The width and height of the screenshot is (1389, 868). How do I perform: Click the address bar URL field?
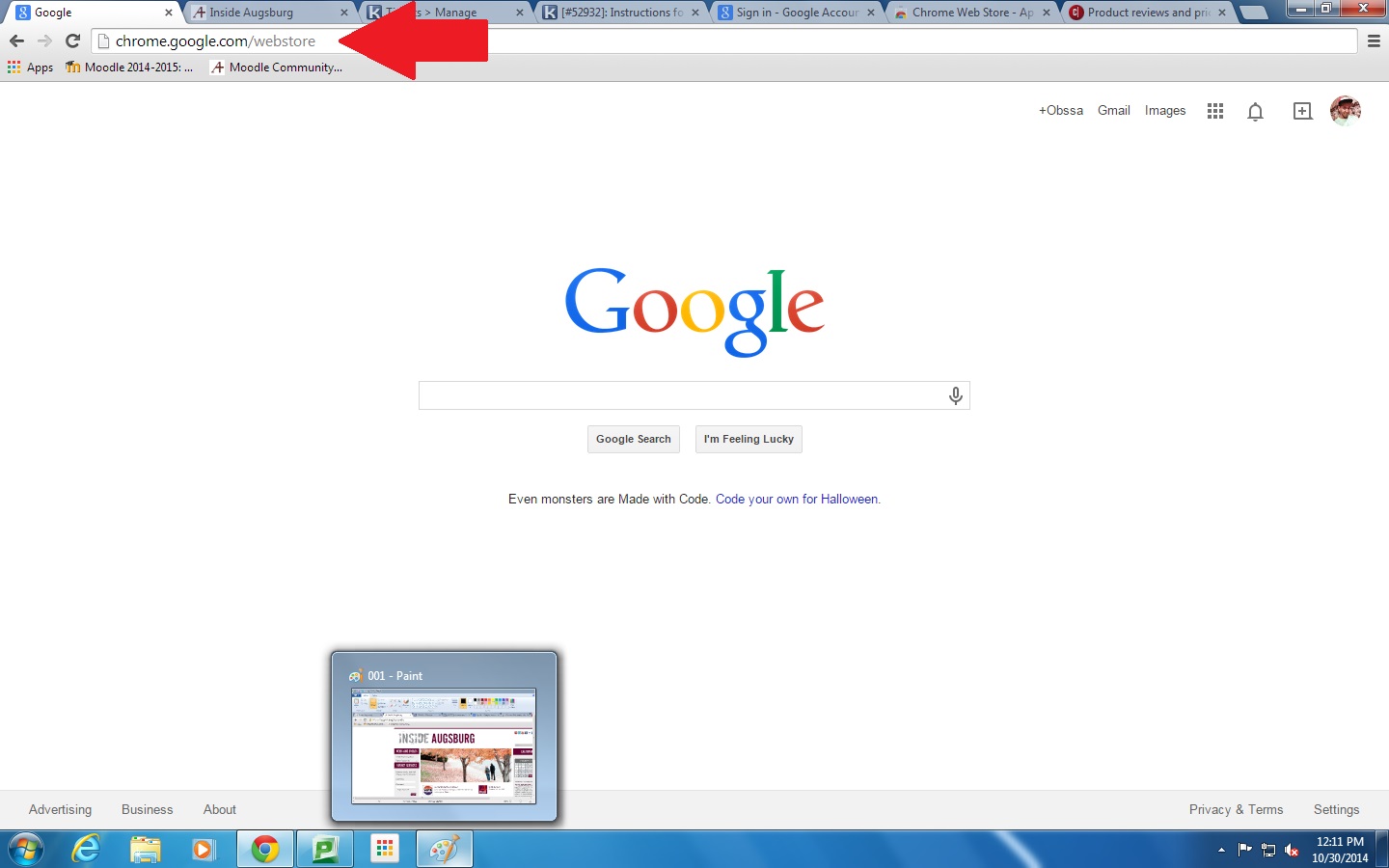coord(725,41)
